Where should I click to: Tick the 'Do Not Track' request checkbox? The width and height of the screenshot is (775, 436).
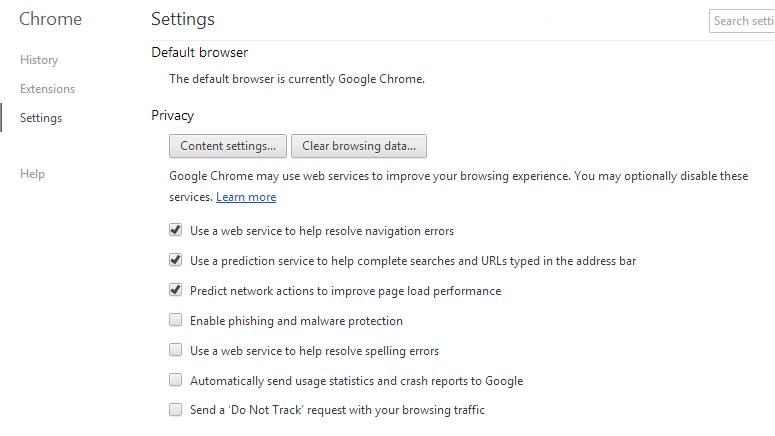pyautogui.click(x=176, y=409)
